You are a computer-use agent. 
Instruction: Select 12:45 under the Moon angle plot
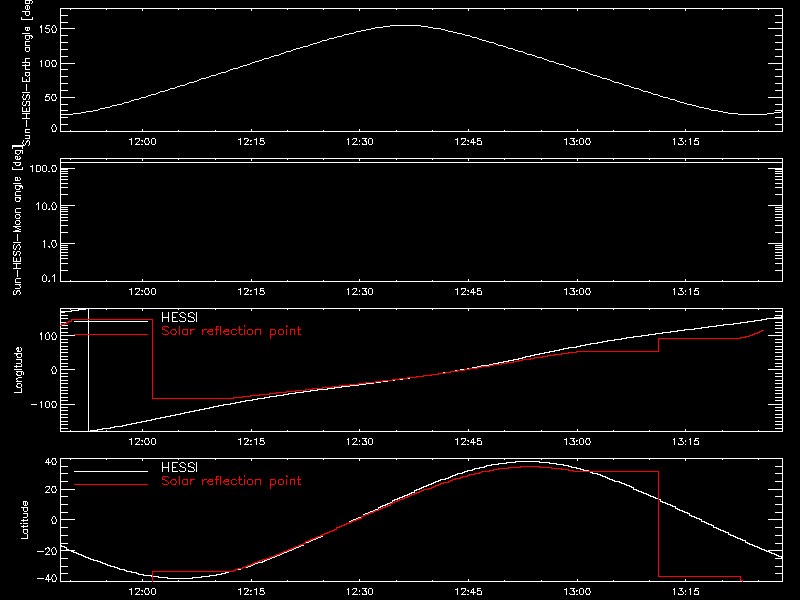click(468, 292)
